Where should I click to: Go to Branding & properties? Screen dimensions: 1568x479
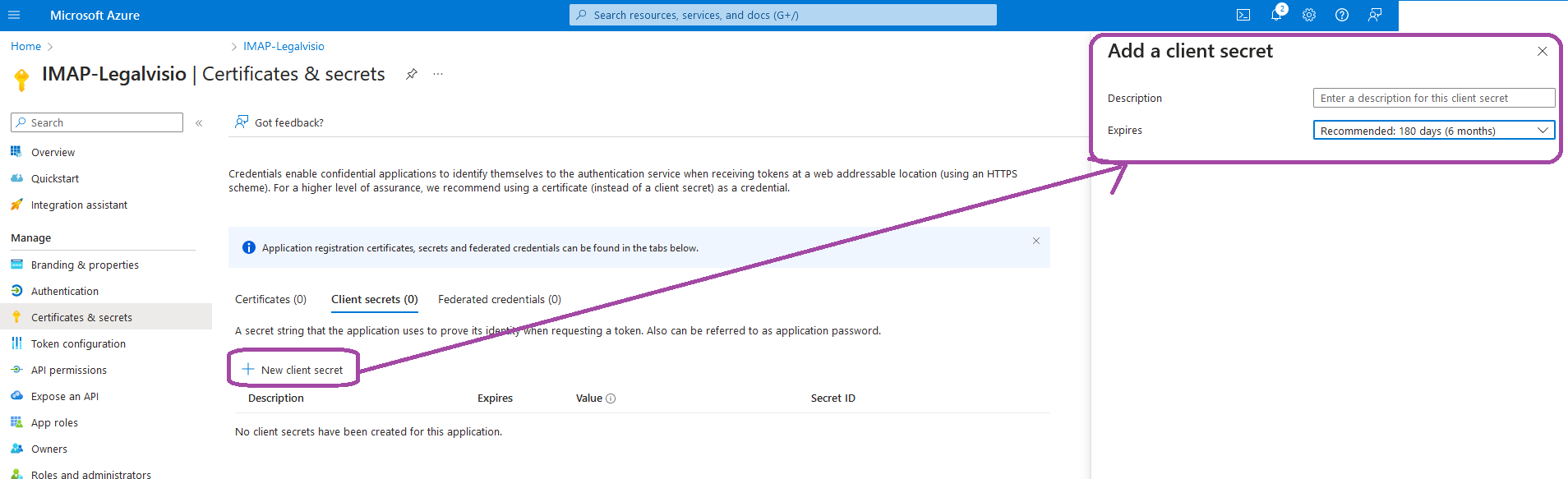85,265
